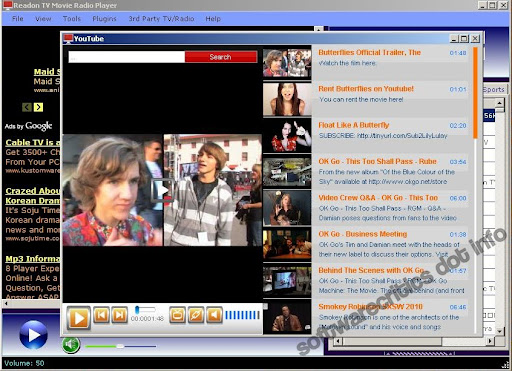This screenshot has height=371, width=512.
Task: Toggle the orange repeat loop button
Action: (196, 315)
